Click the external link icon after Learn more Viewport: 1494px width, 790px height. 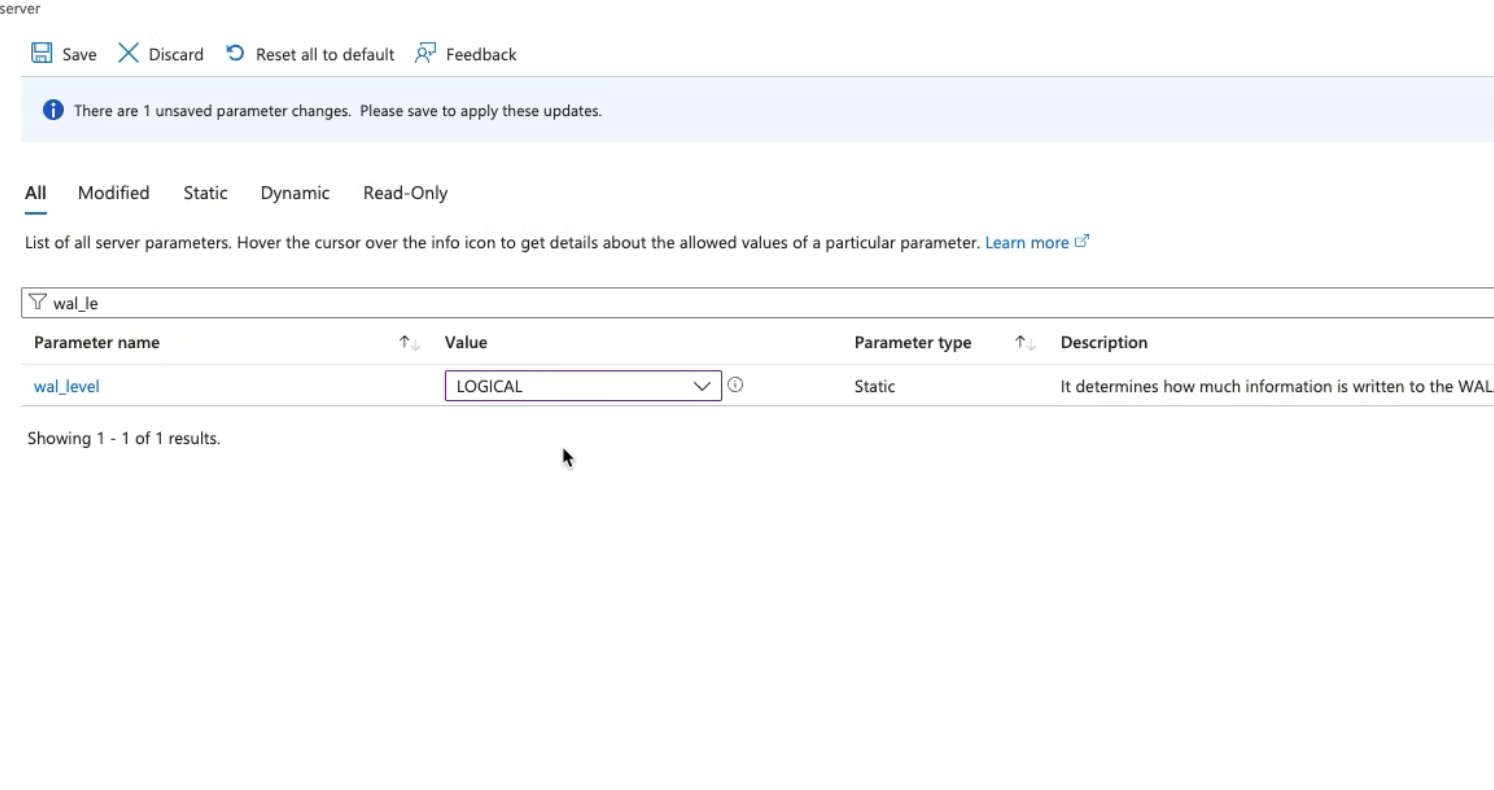pyautogui.click(x=1081, y=241)
